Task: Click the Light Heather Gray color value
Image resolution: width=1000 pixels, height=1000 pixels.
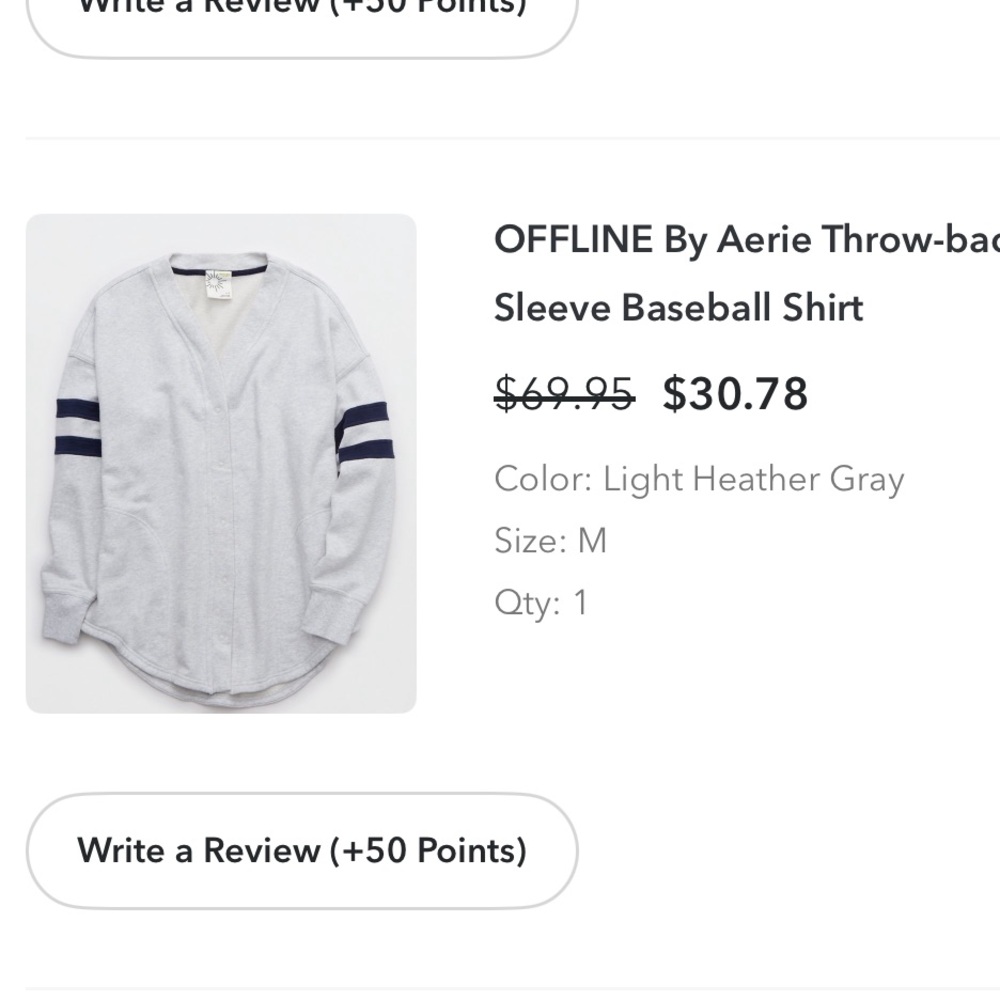Action: (753, 479)
